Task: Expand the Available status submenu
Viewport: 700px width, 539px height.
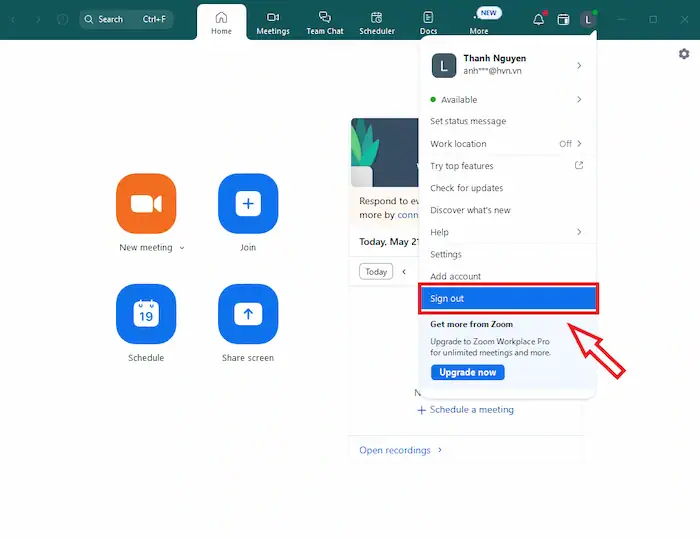Action: pos(579,100)
